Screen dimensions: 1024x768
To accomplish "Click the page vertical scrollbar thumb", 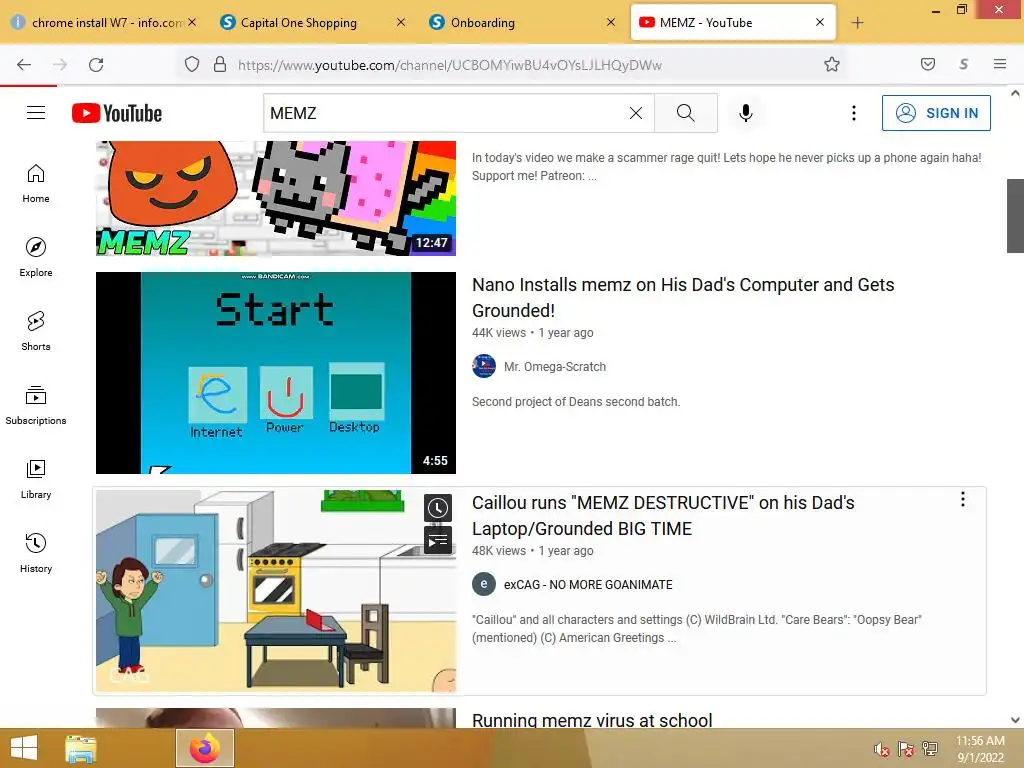I will (1015, 216).
